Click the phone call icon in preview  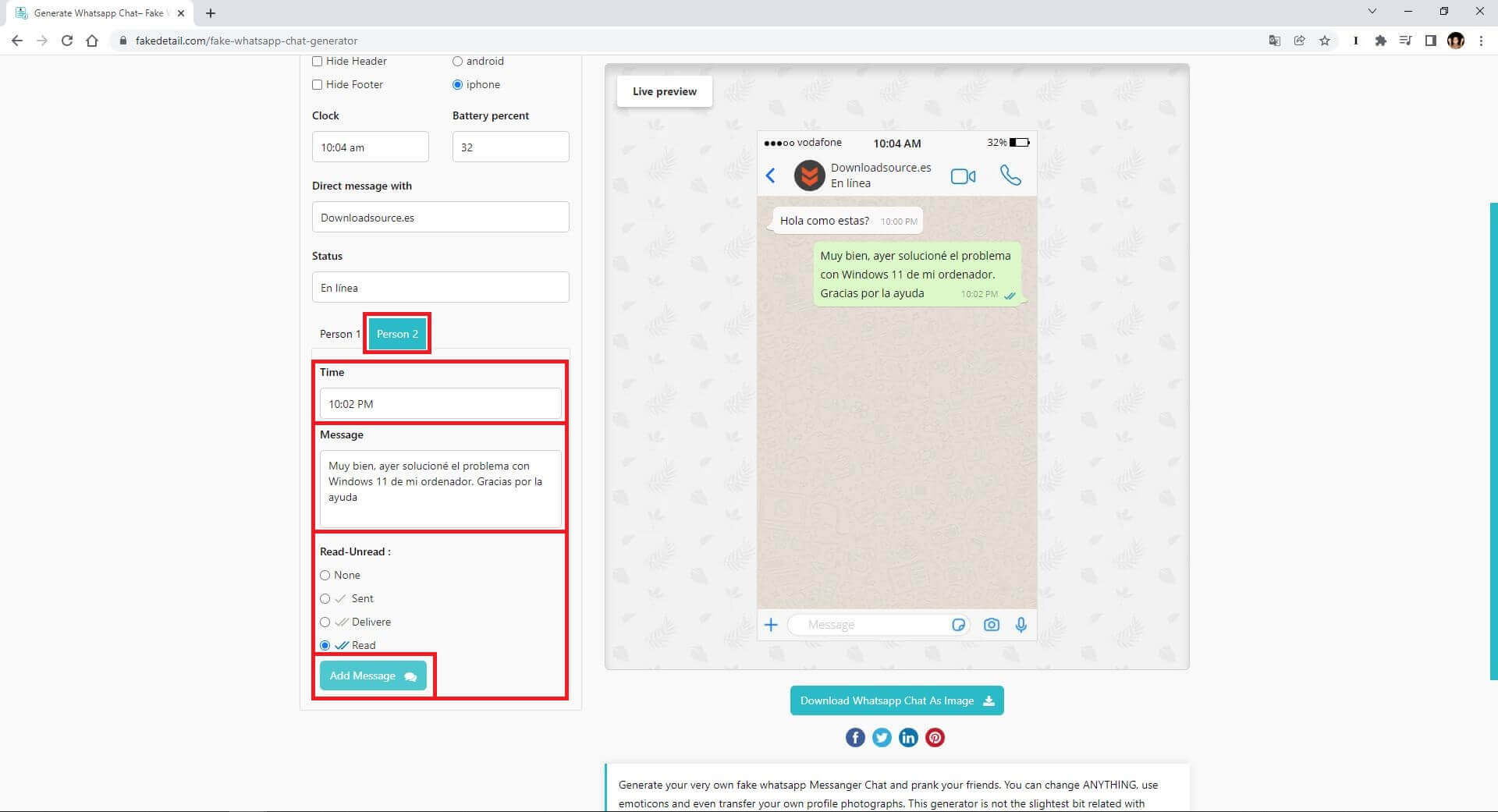pos(1010,176)
